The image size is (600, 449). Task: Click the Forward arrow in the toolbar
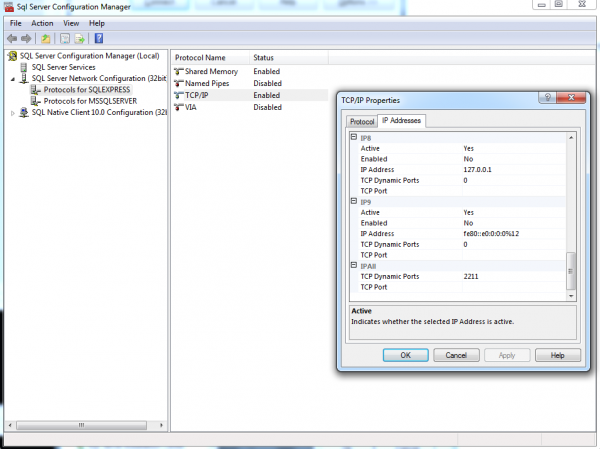[x=27, y=38]
